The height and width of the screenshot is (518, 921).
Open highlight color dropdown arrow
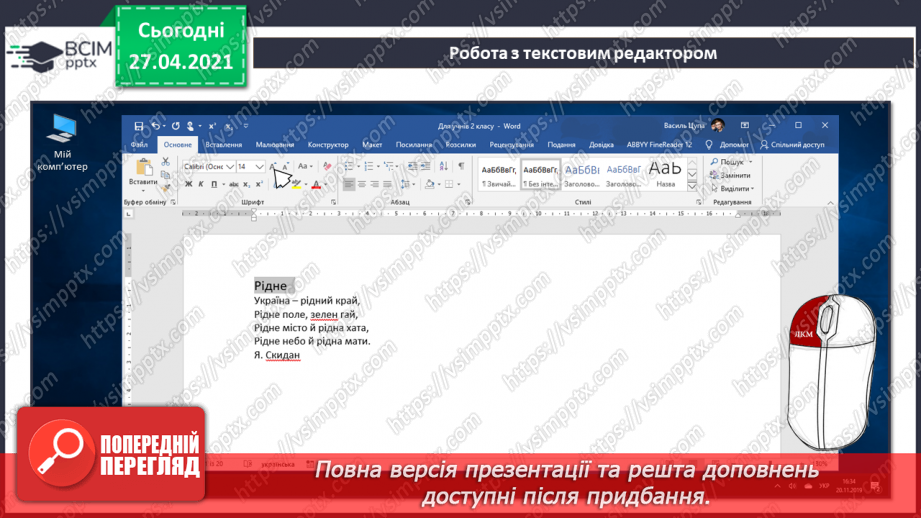pos(305,184)
